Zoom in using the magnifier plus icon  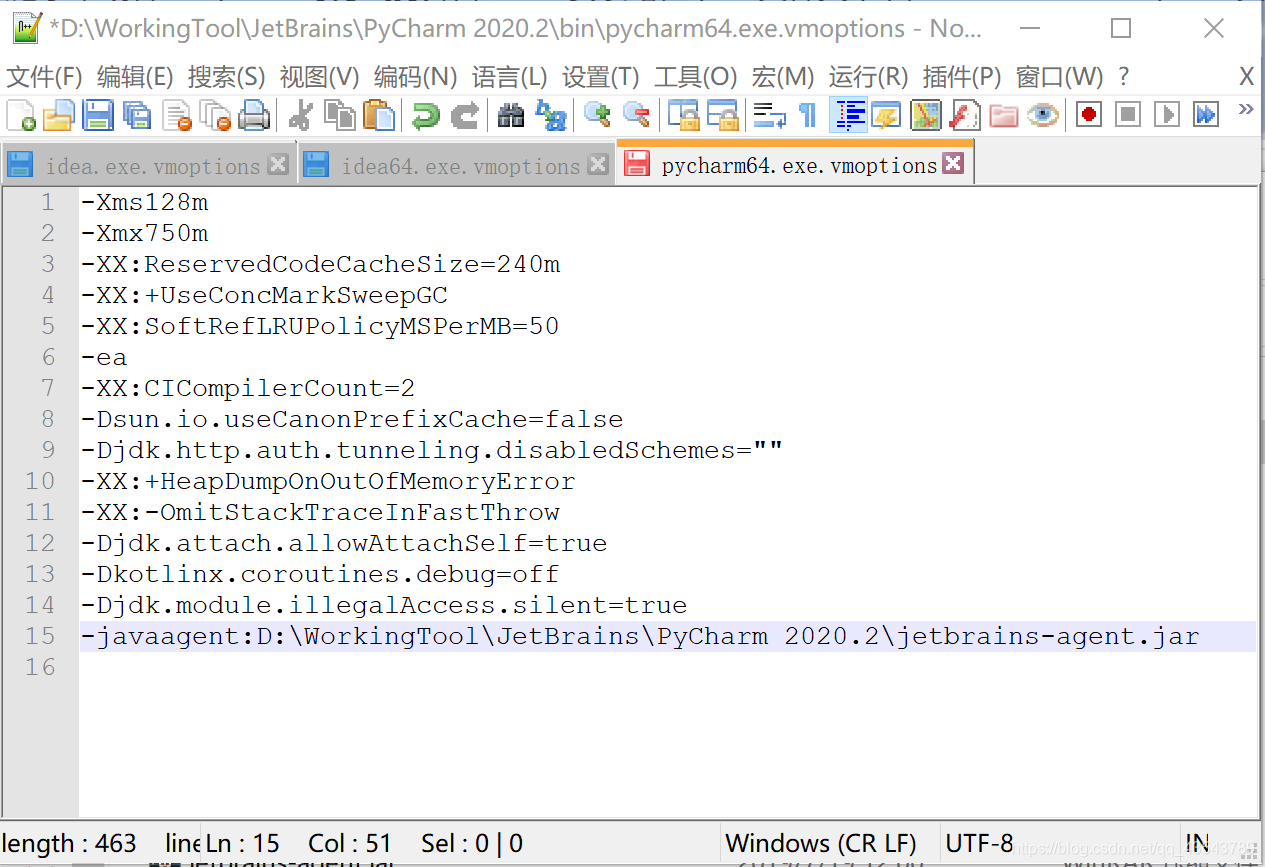point(597,115)
